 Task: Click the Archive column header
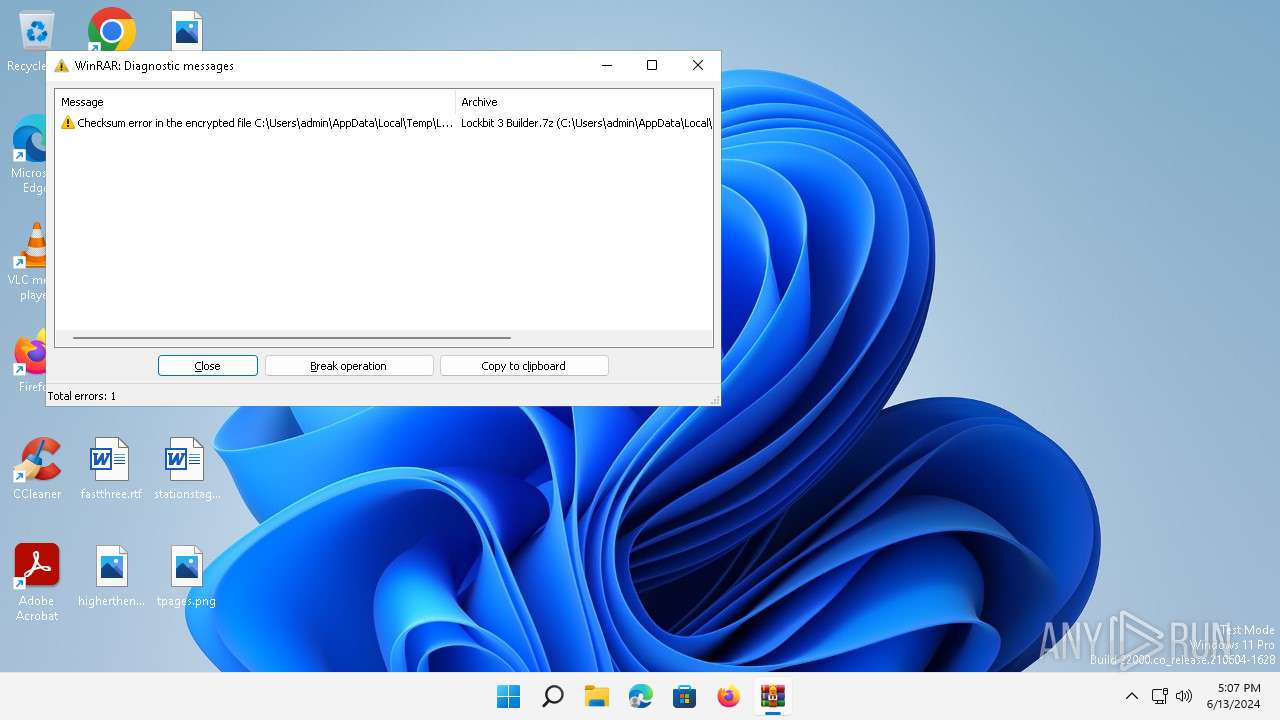584,102
